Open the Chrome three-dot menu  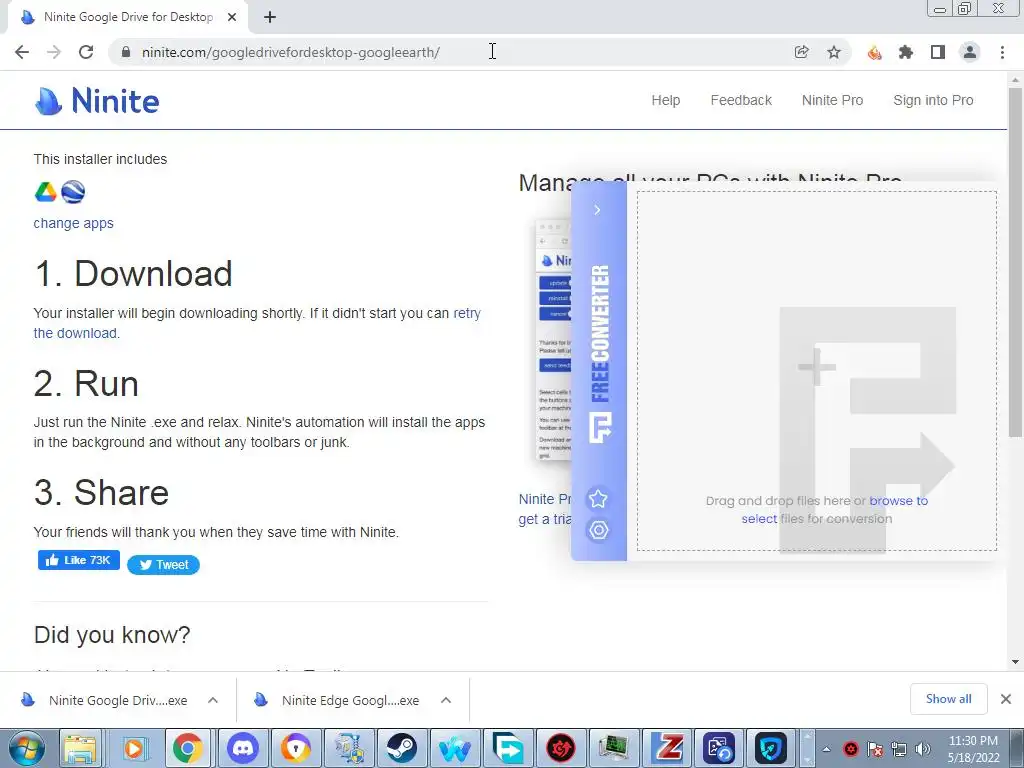coord(1002,52)
